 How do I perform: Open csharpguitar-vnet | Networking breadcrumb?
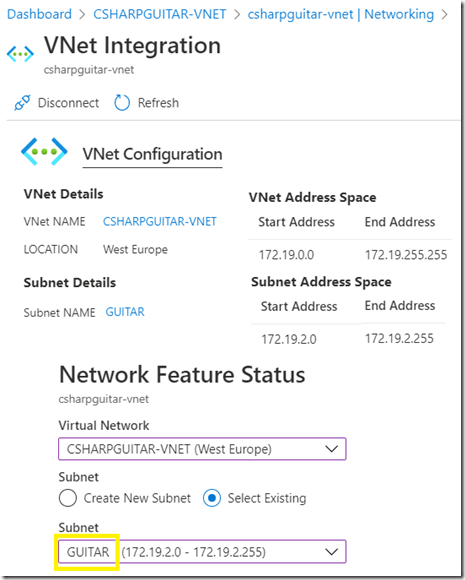pyautogui.click(x=341, y=14)
